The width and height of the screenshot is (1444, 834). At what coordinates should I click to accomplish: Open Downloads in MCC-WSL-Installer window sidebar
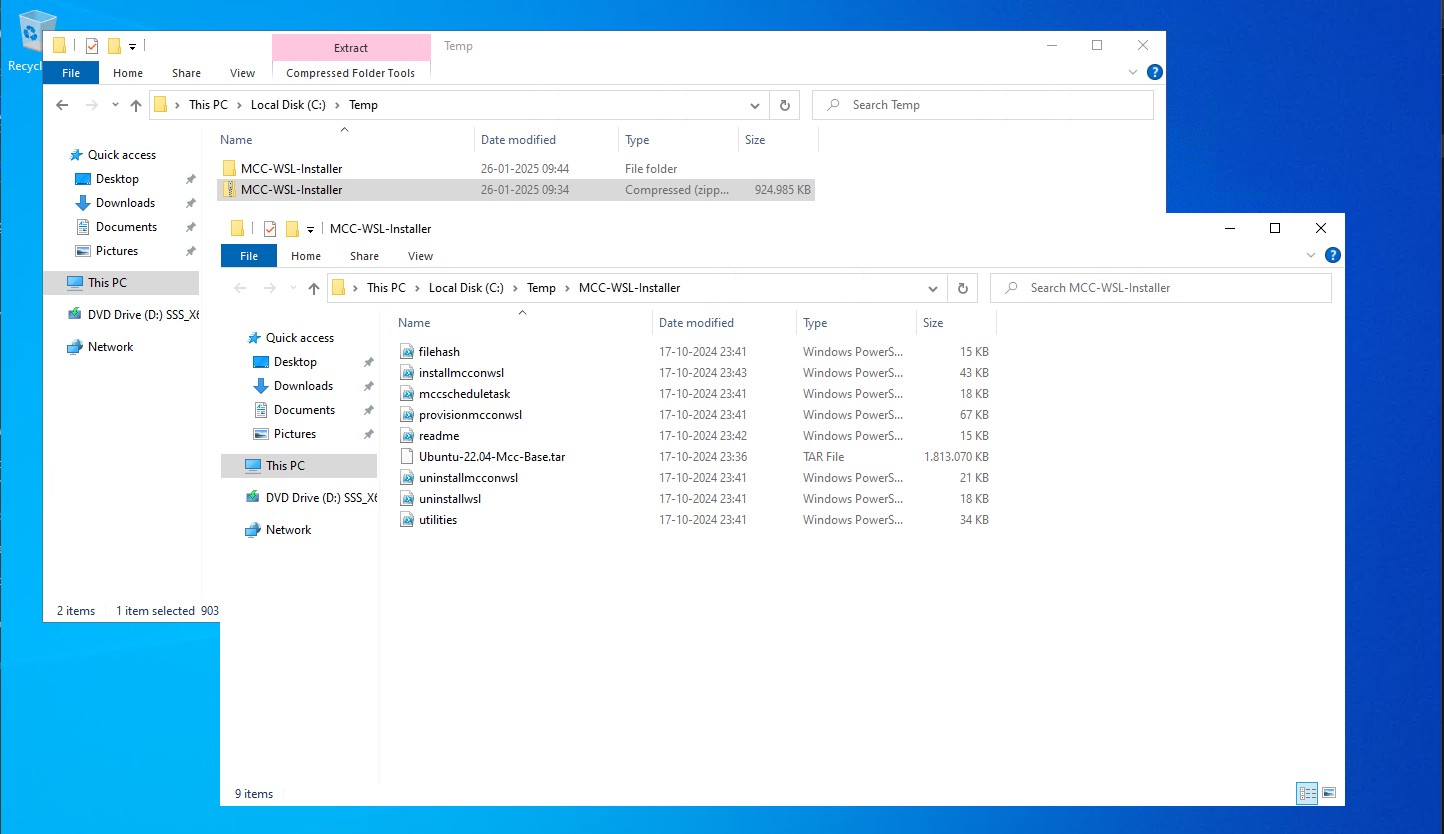click(303, 386)
